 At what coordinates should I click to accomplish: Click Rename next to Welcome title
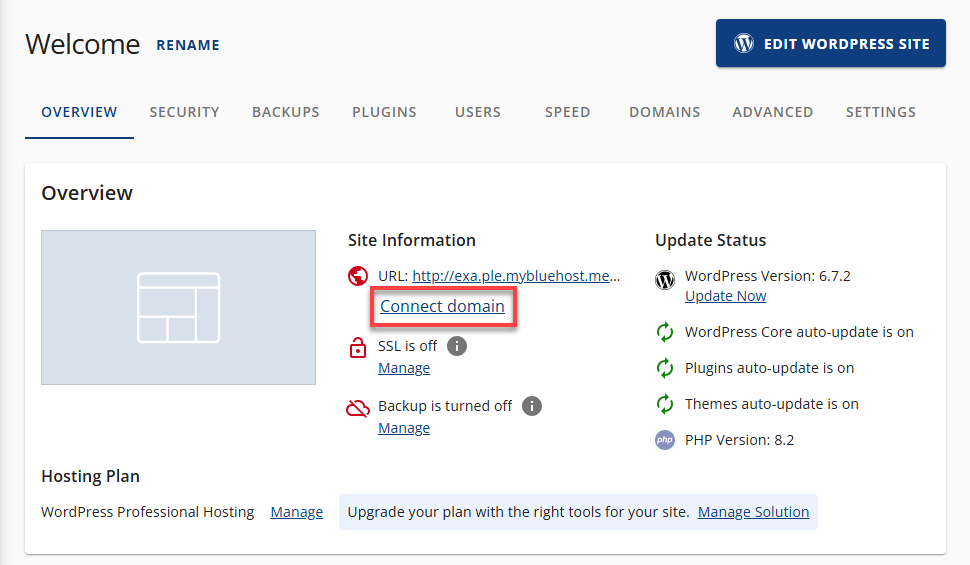[188, 45]
